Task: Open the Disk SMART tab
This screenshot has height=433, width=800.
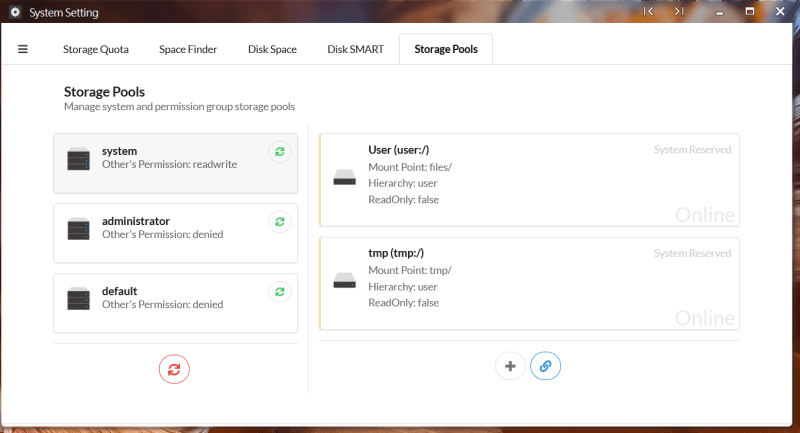Action: coord(356,49)
